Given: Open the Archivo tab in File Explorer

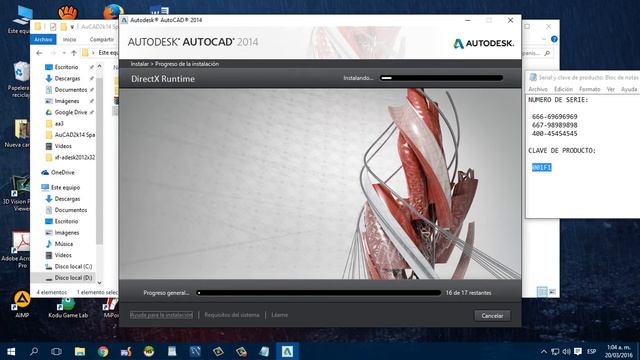Looking at the screenshot, I should tap(43, 39).
